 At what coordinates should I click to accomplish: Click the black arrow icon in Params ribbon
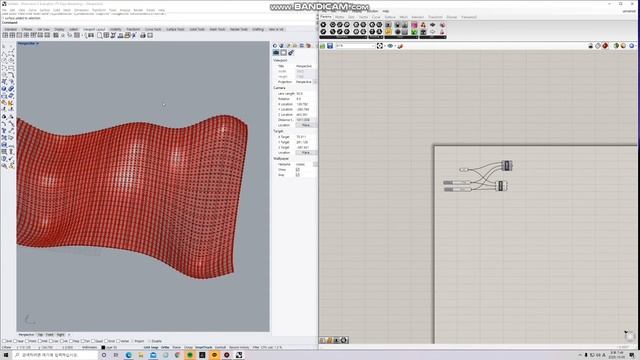433,25
